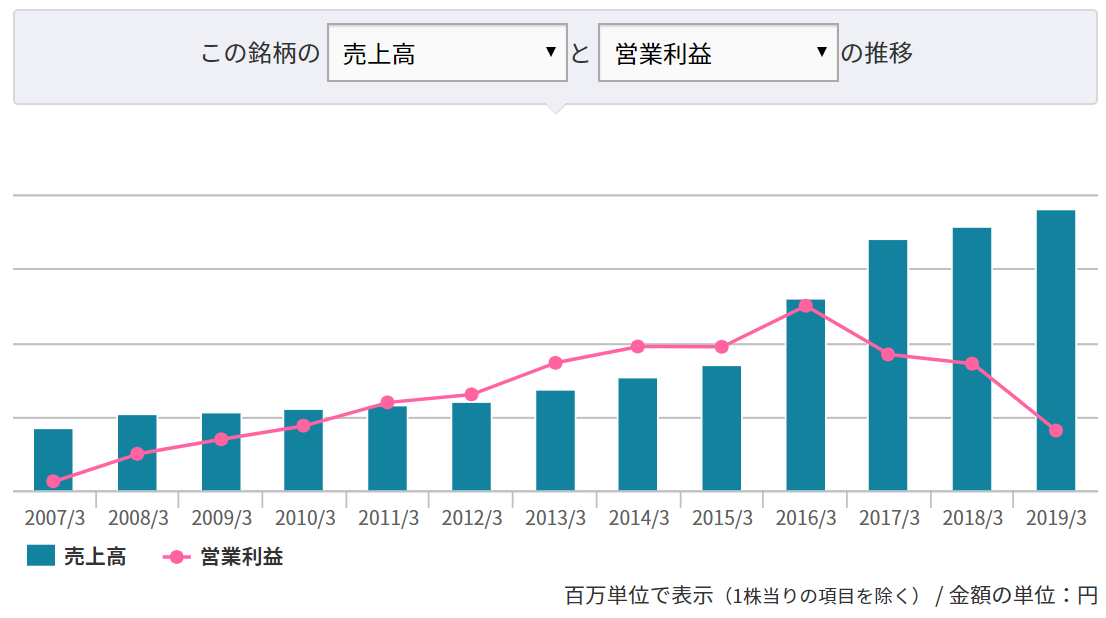Select the 2013/3 operating profit point

tap(555, 362)
